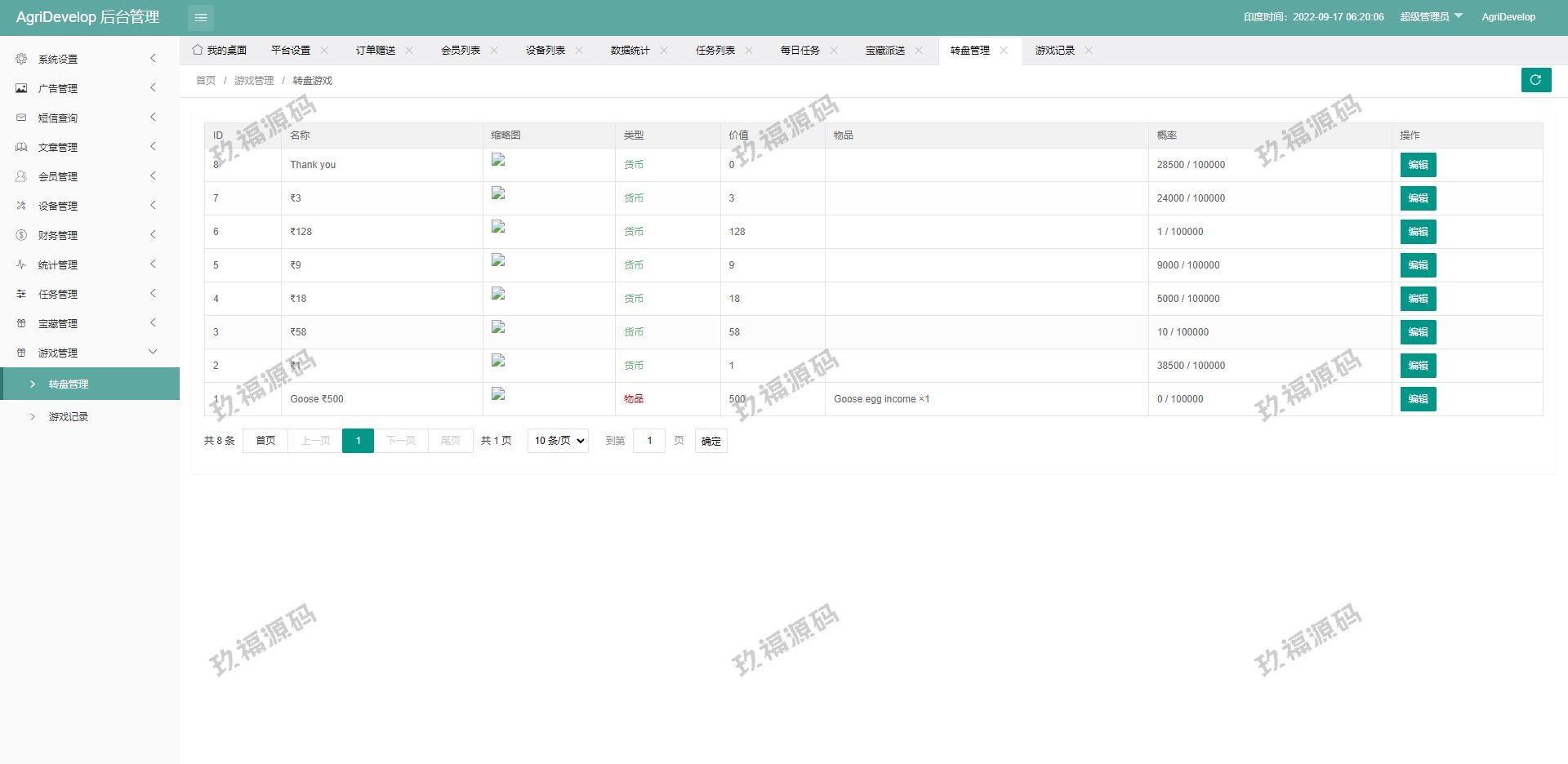The height and width of the screenshot is (764, 1568).
Task: Click the SMS query envelope icon
Action: (x=21, y=118)
